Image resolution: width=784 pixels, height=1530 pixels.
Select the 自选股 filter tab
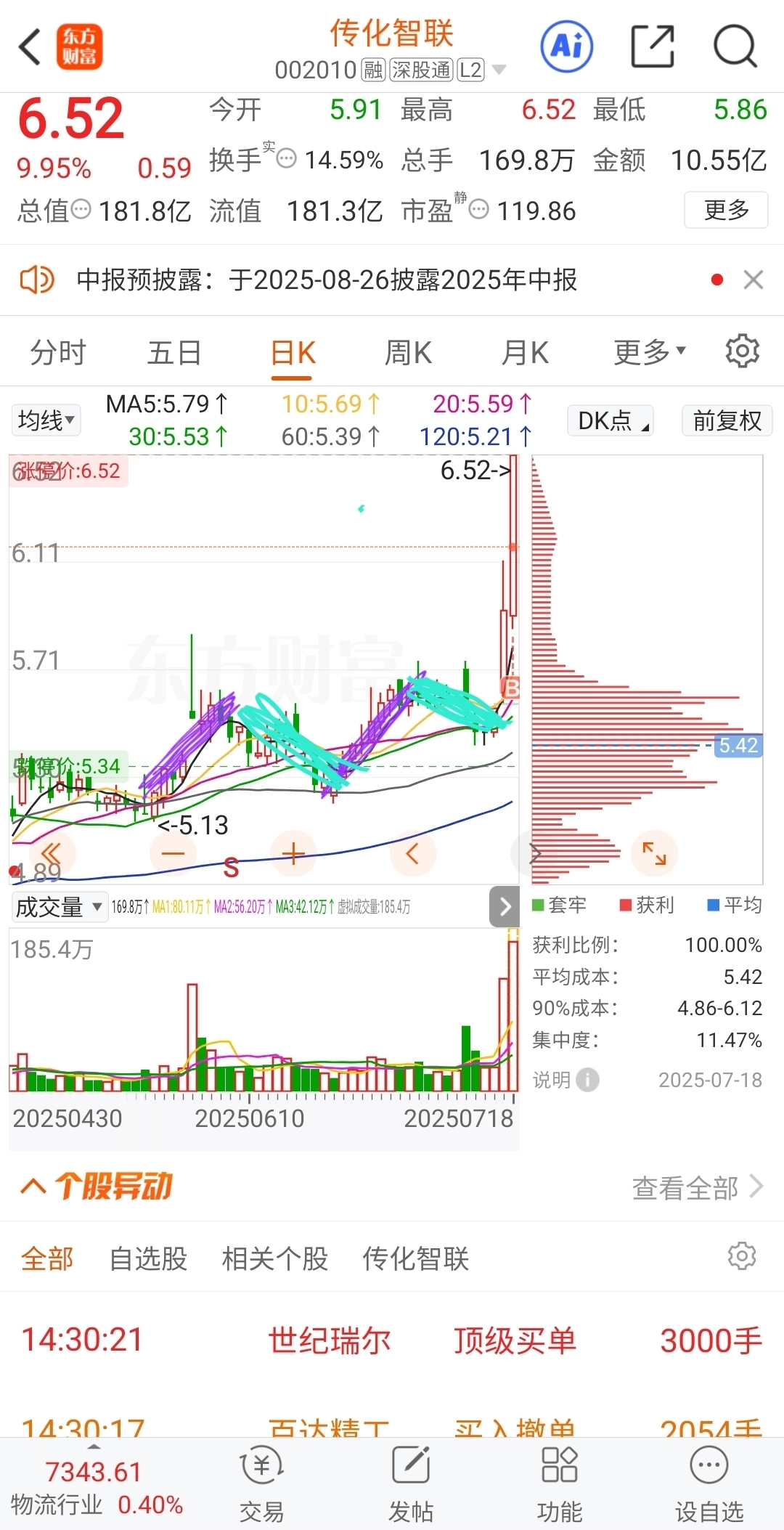coord(148,1258)
